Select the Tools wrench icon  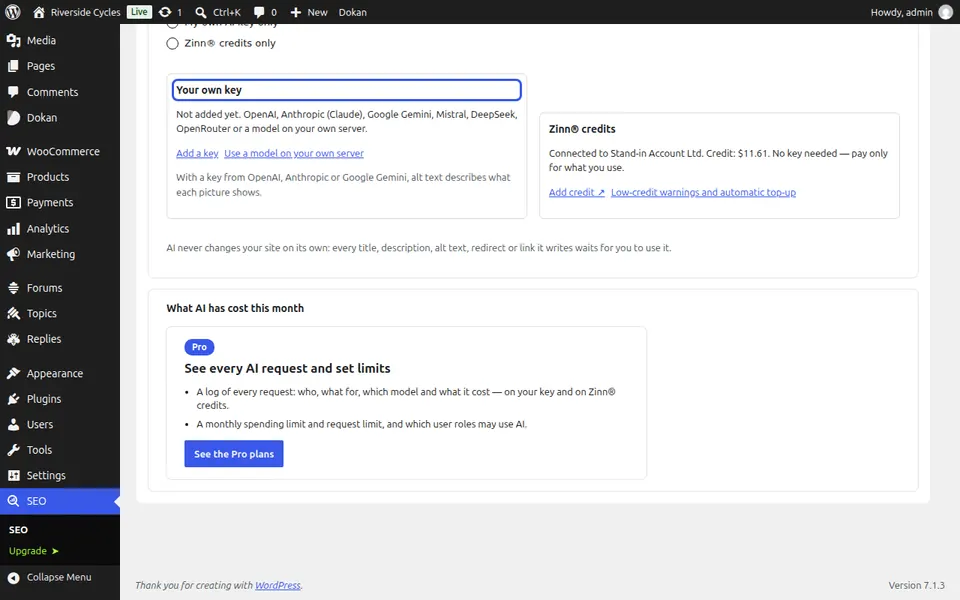coord(13,450)
